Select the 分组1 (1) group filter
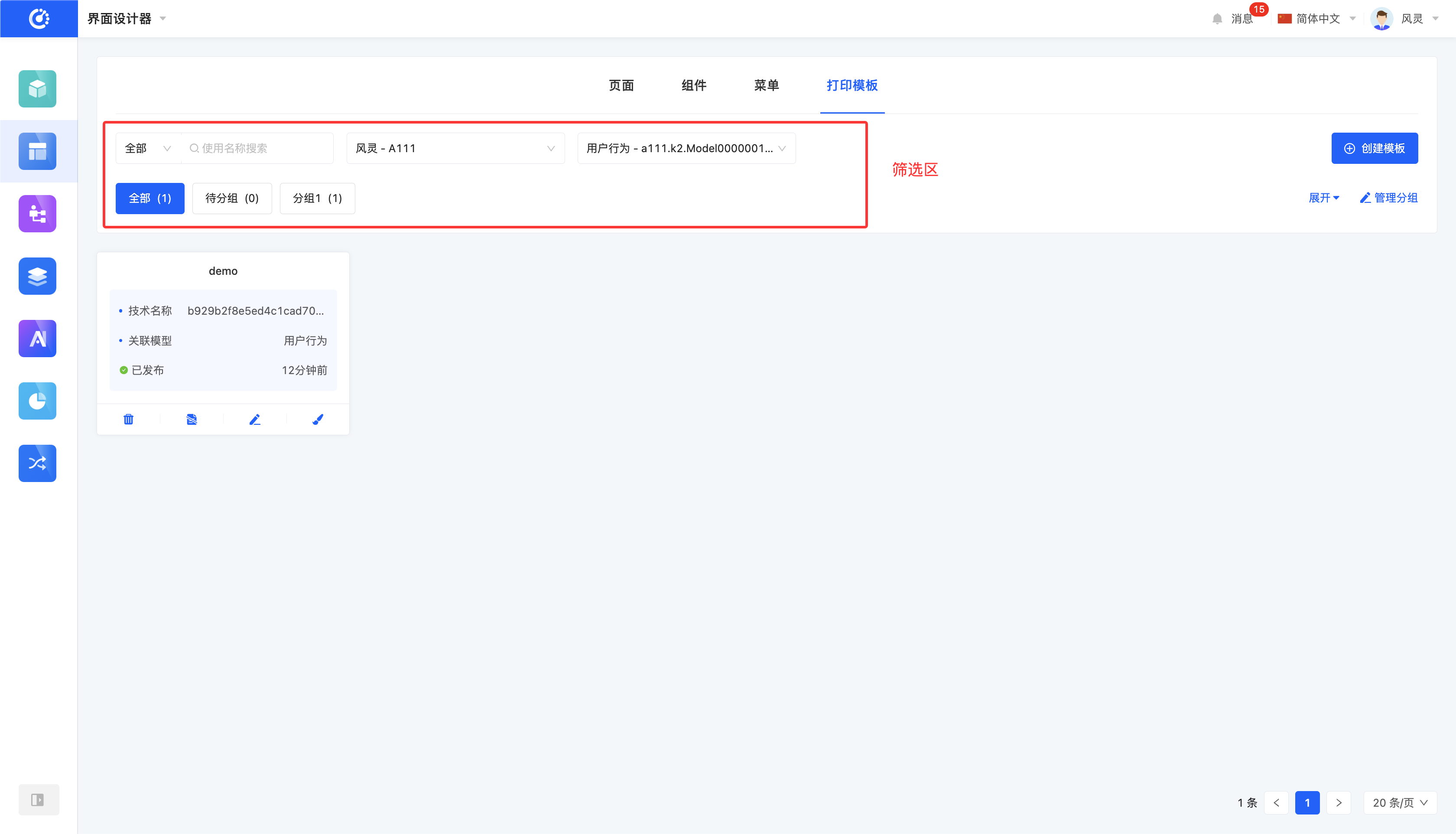The width and height of the screenshot is (1456, 834). [317, 198]
